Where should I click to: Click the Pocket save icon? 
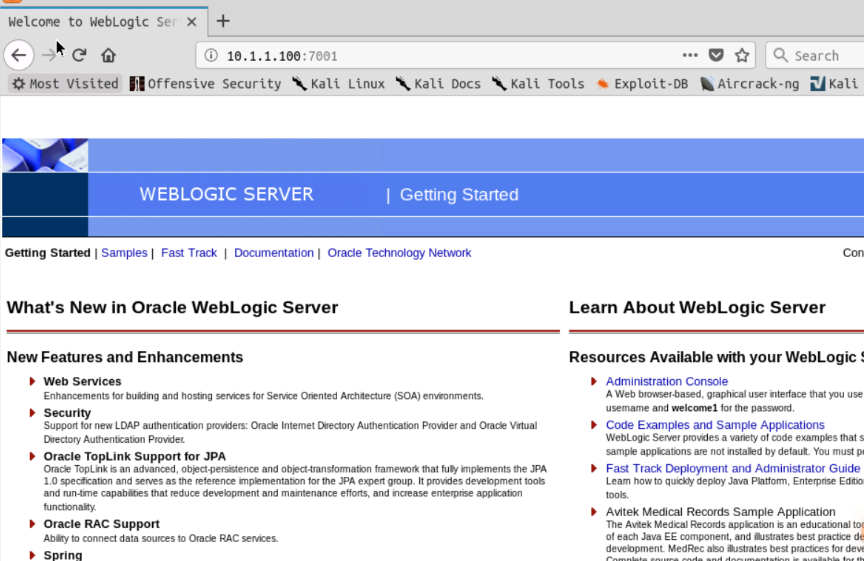coord(716,55)
